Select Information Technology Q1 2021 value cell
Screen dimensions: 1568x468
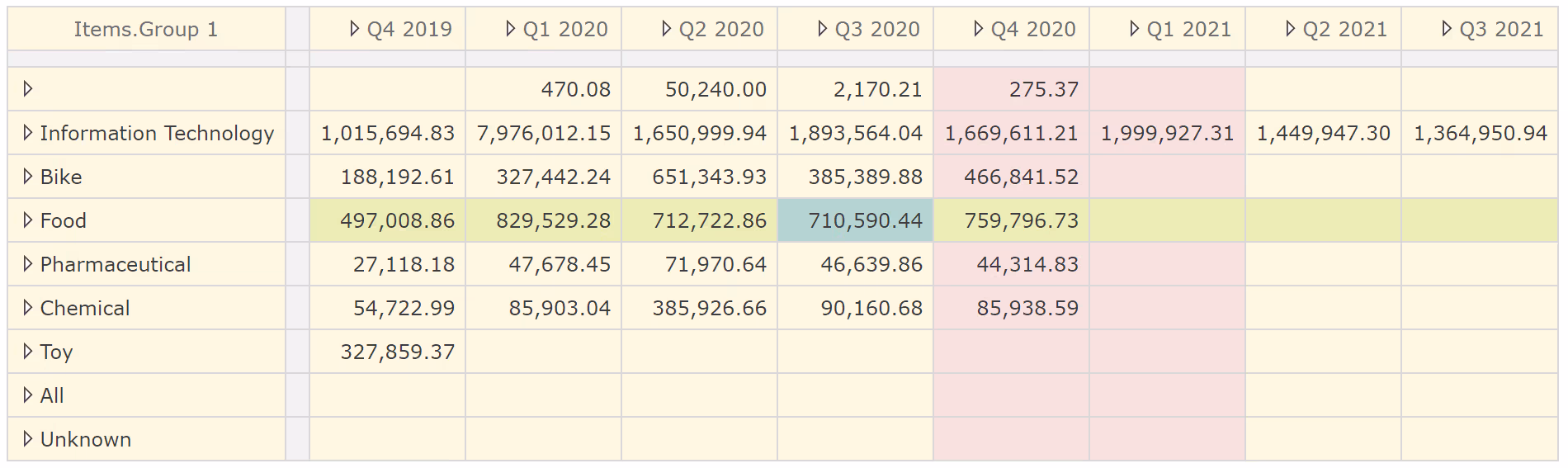pos(1167,133)
